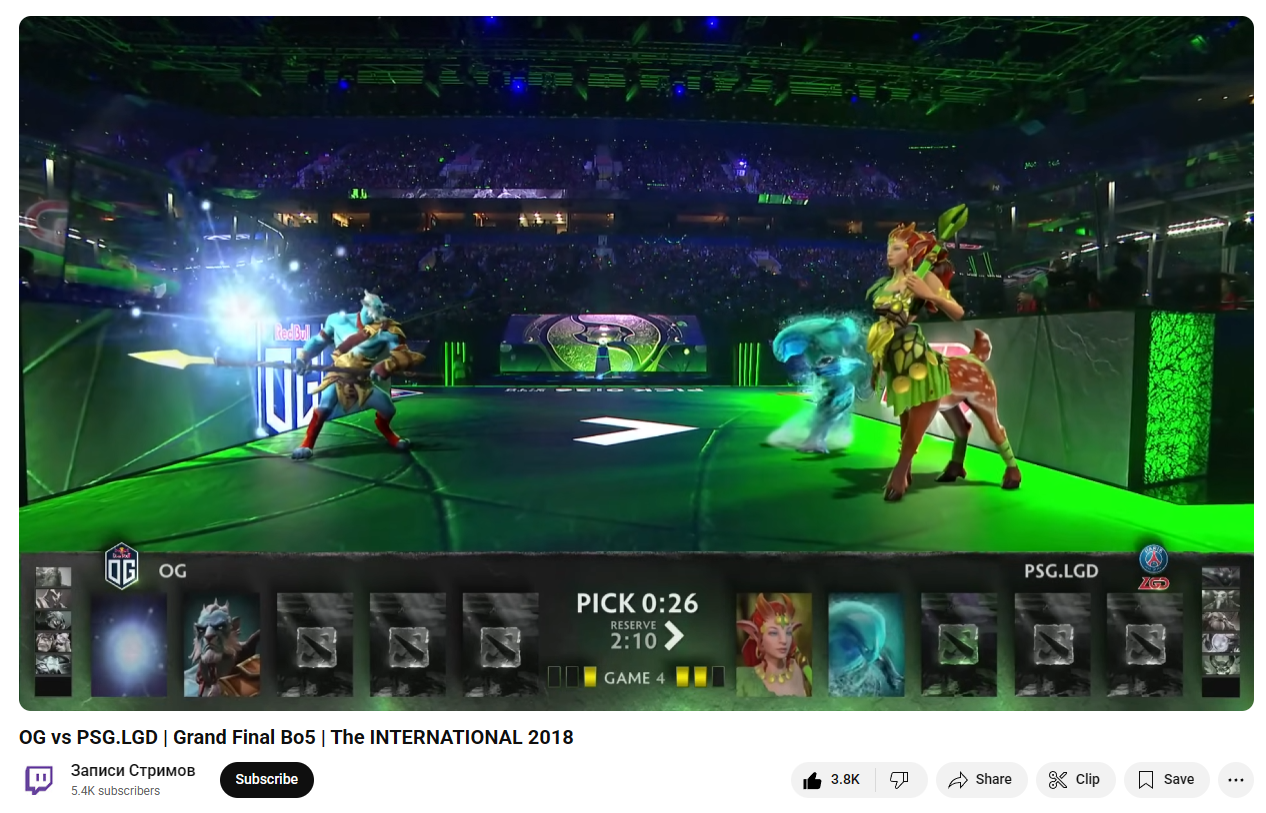Subscribe to the channel
Viewport: 1266px width, 813px height.
(267, 780)
